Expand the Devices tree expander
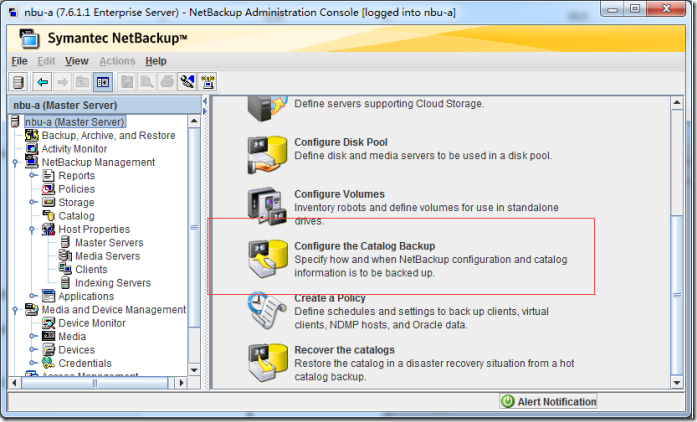 click(32, 350)
